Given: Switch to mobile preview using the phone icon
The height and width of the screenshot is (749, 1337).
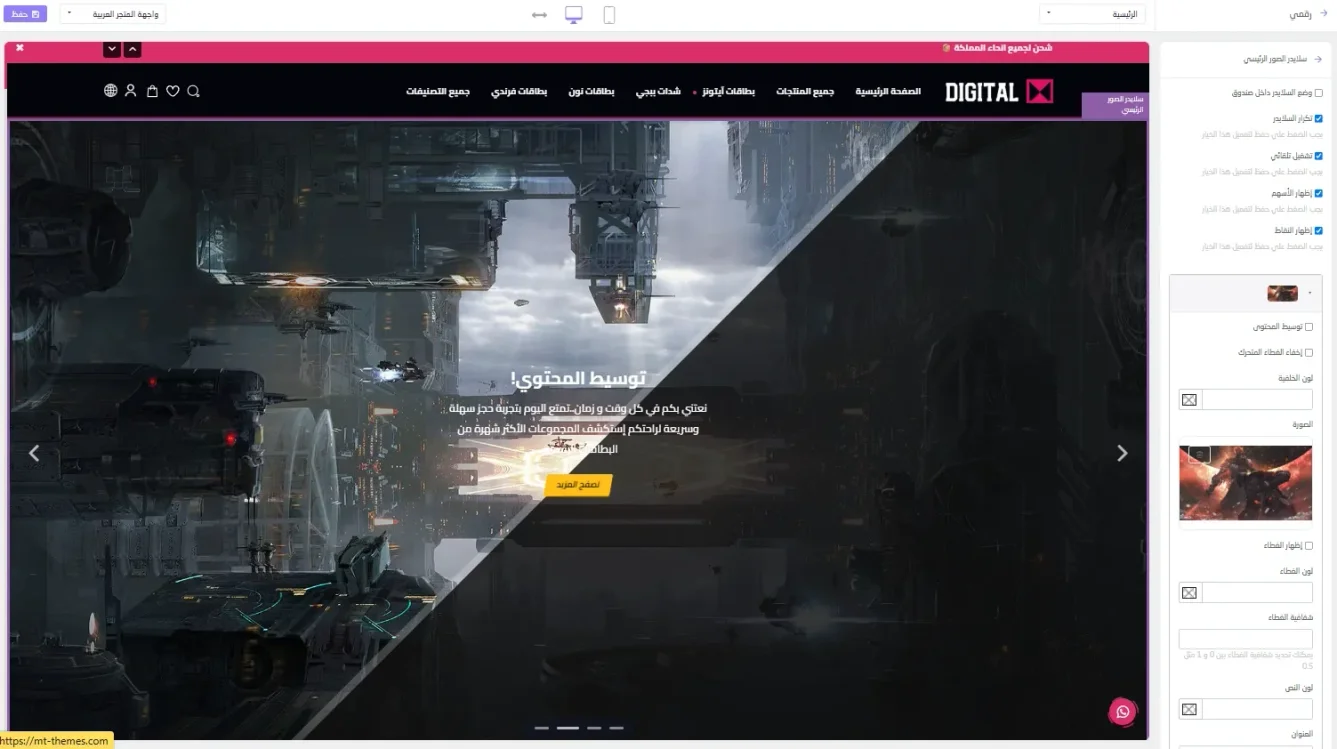Looking at the screenshot, I should (x=610, y=14).
